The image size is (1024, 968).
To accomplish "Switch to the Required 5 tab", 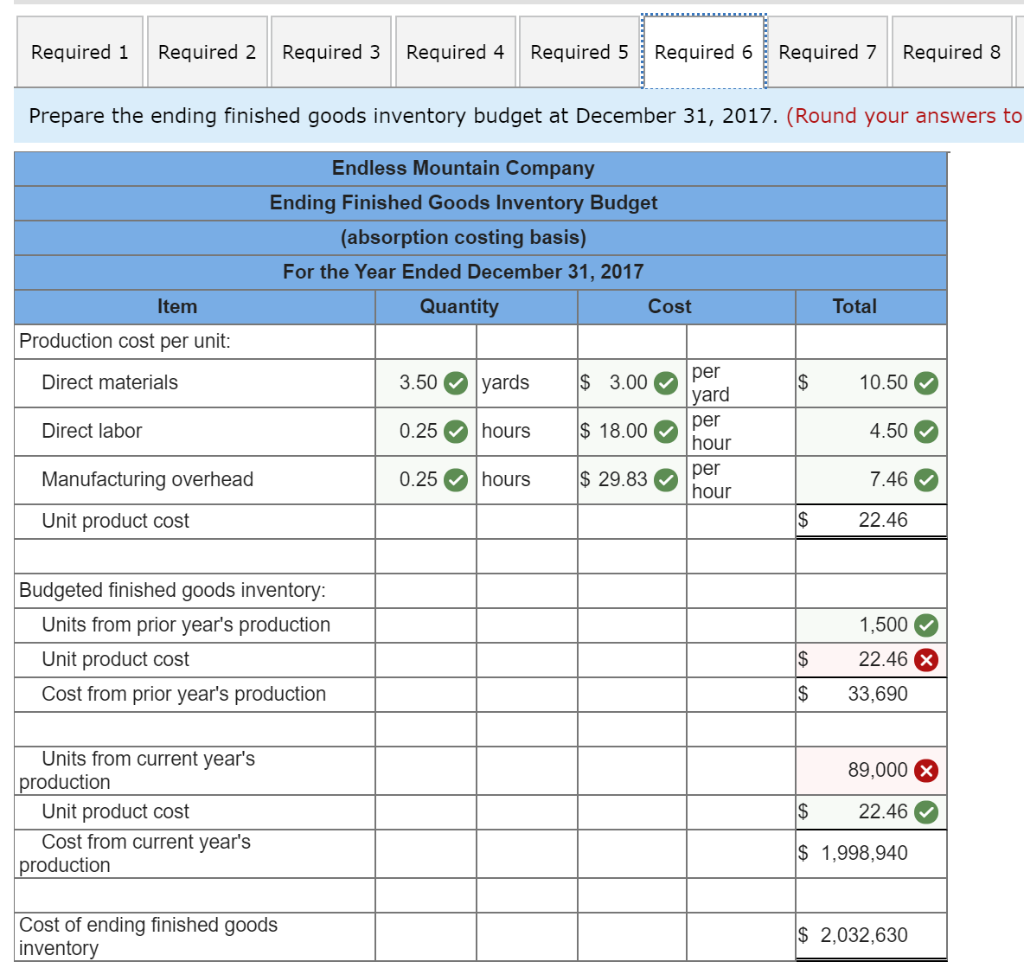I will (578, 51).
